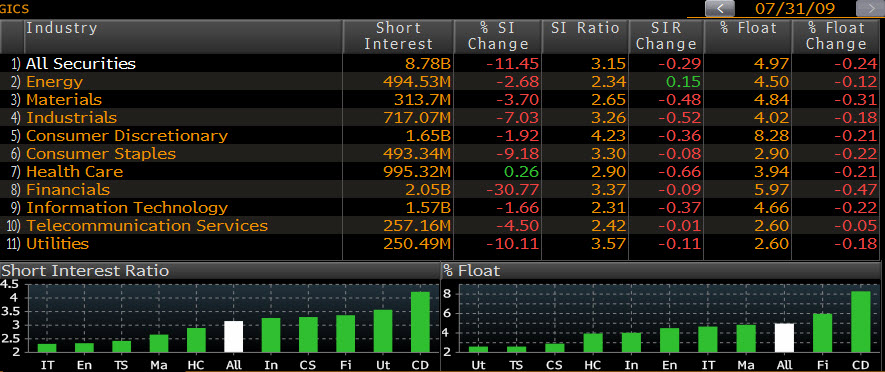Select the 07/31/09 date field
This screenshot has height=372, width=885.
(795, 8)
